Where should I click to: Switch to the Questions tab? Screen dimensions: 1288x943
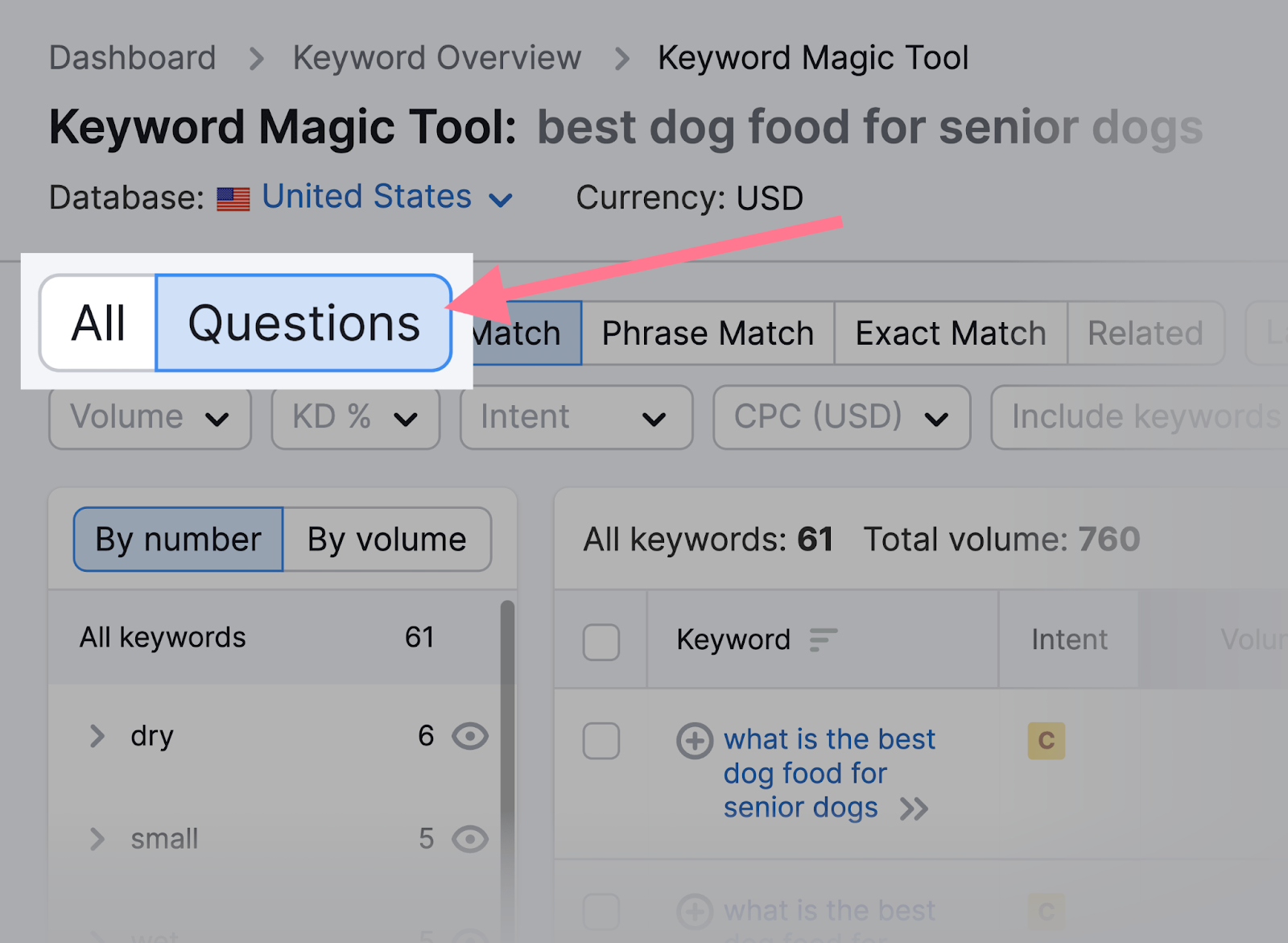point(303,323)
